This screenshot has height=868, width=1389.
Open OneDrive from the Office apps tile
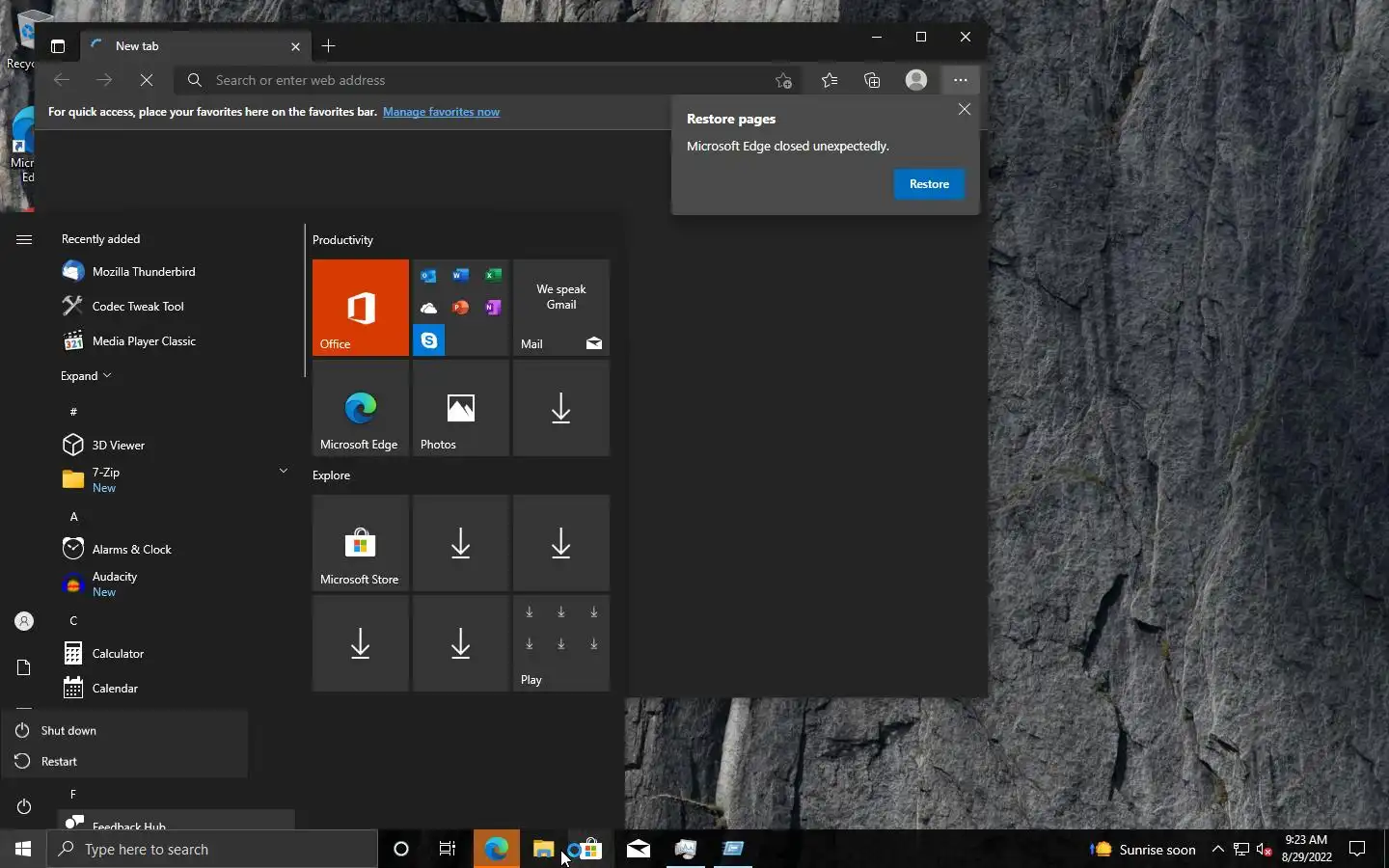click(x=428, y=308)
